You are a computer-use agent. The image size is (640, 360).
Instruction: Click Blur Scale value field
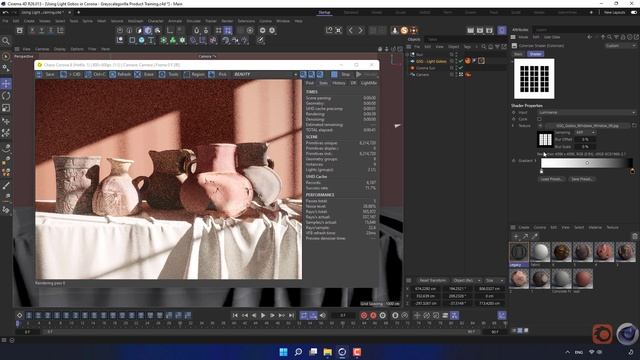pos(585,147)
